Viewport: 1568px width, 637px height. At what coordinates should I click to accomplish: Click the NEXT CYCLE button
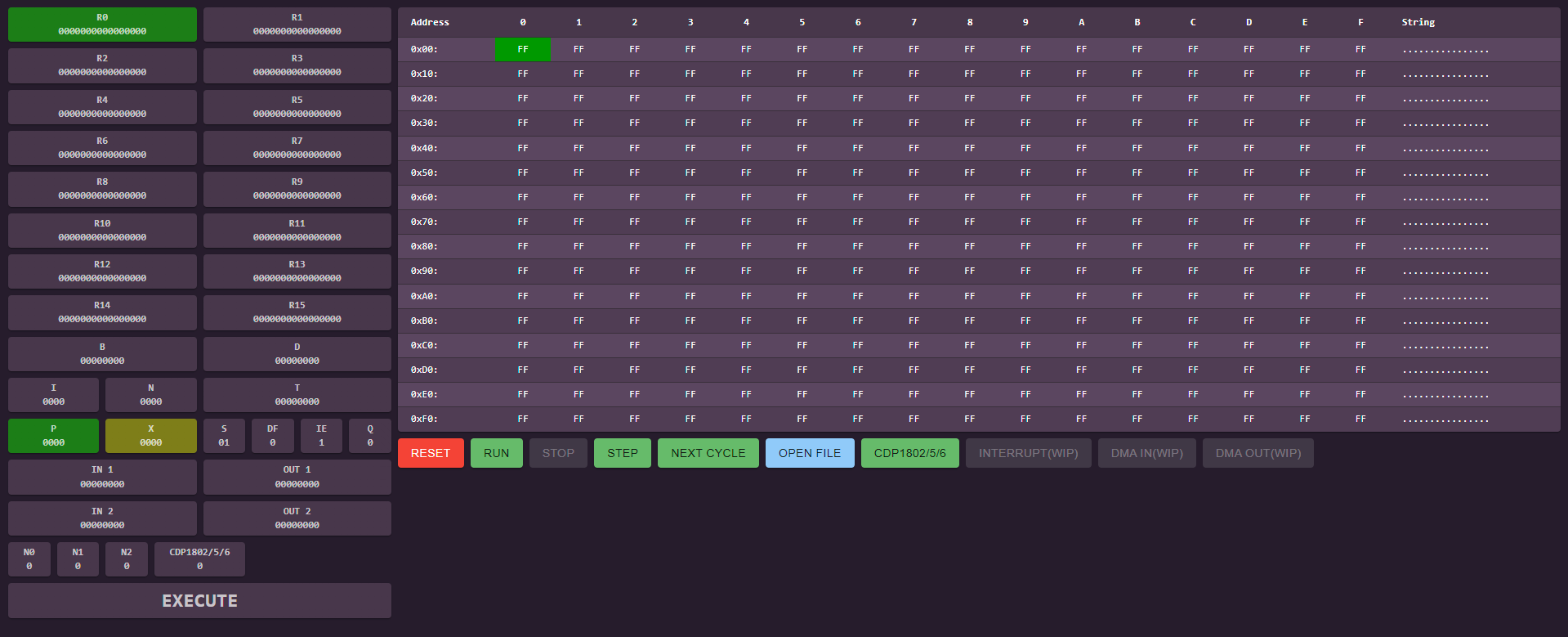pyautogui.click(x=708, y=453)
